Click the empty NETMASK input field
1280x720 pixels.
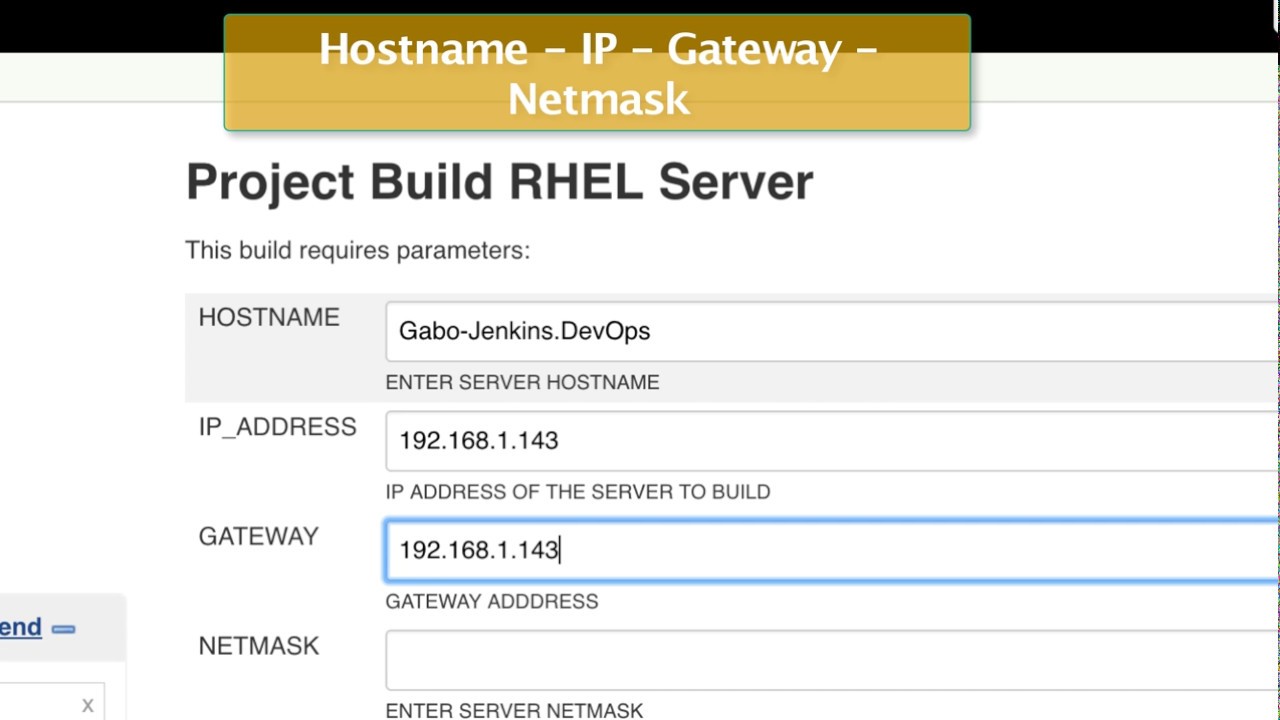pos(832,660)
